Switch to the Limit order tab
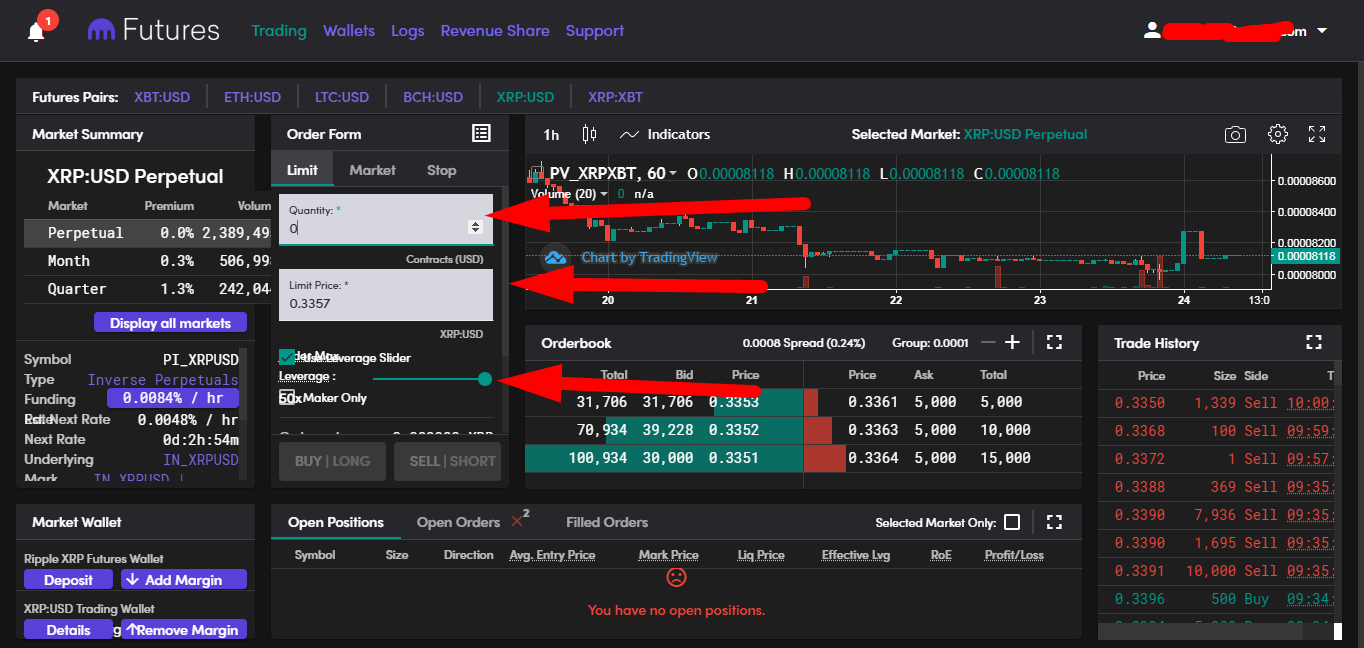 302,170
